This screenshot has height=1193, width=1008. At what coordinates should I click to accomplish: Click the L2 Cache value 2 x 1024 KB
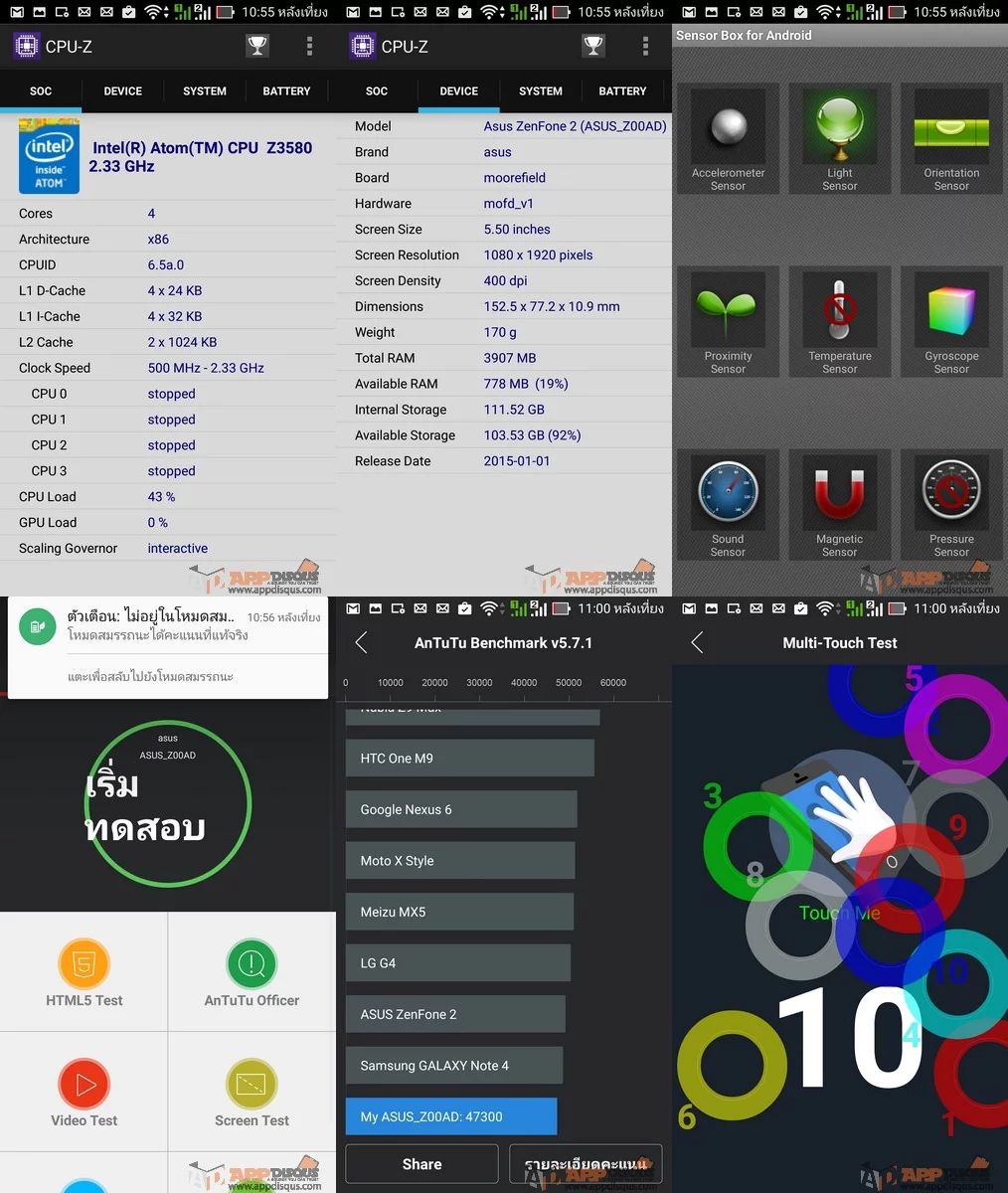point(182,342)
